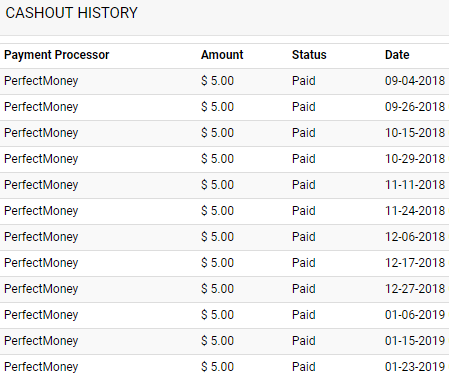Click the Paid status for 09-04-2018
The height and width of the screenshot is (377, 449).
(x=304, y=81)
